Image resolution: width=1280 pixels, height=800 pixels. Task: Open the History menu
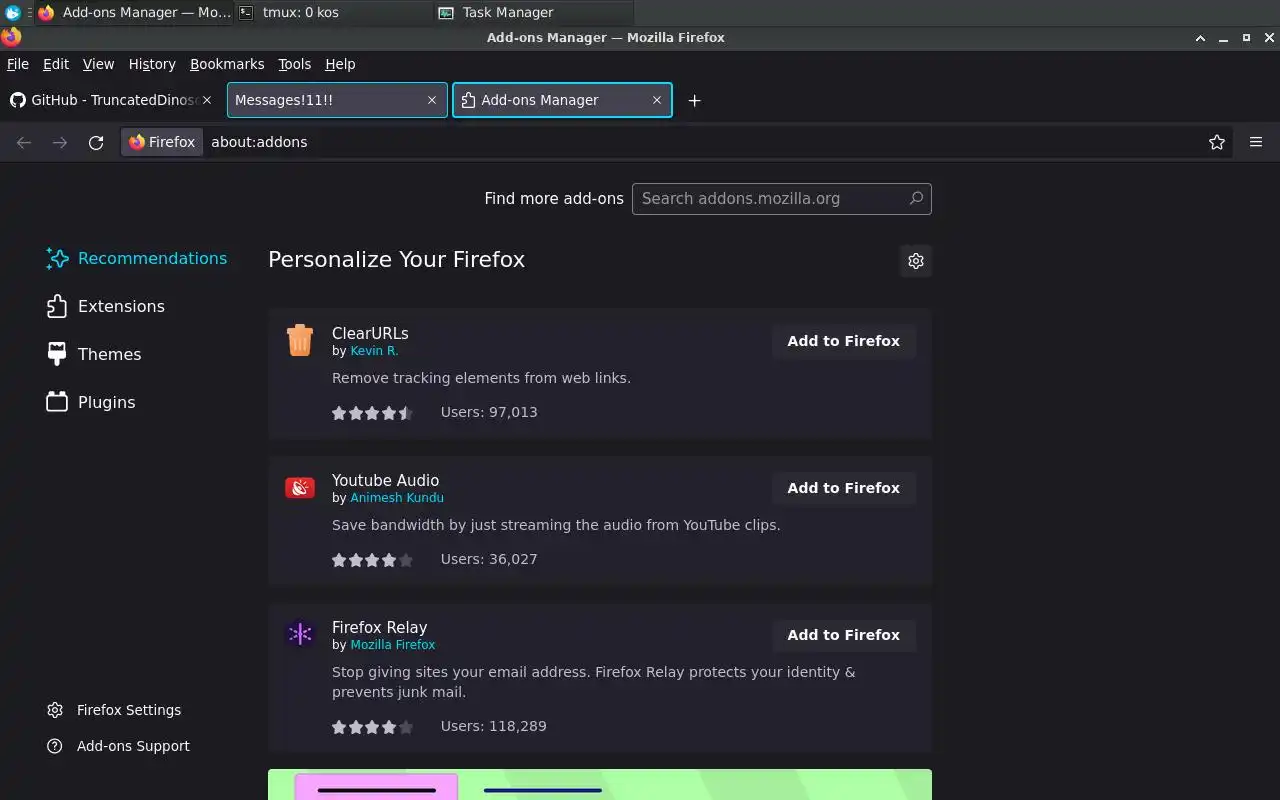tap(152, 64)
